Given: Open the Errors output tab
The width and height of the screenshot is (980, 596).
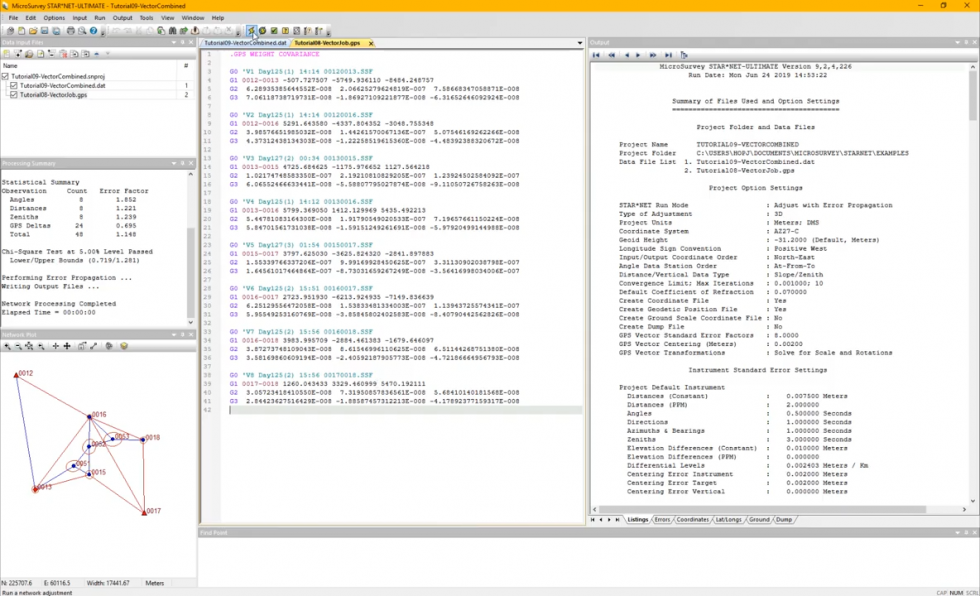Looking at the screenshot, I should (x=662, y=520).
